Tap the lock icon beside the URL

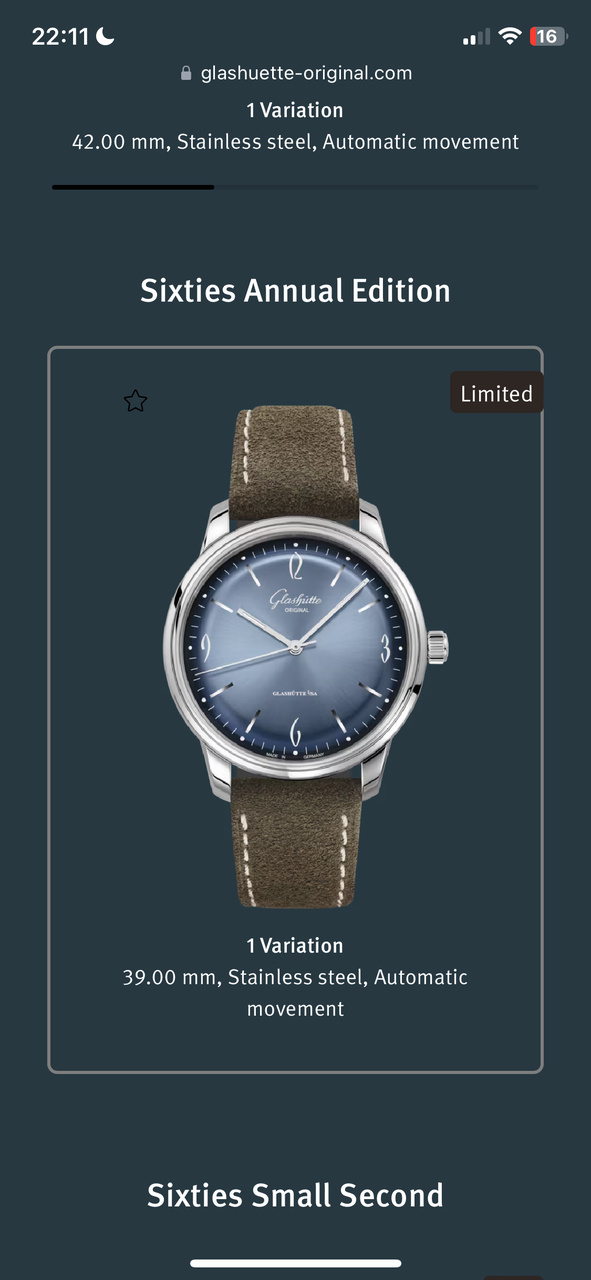pos(186,74)
